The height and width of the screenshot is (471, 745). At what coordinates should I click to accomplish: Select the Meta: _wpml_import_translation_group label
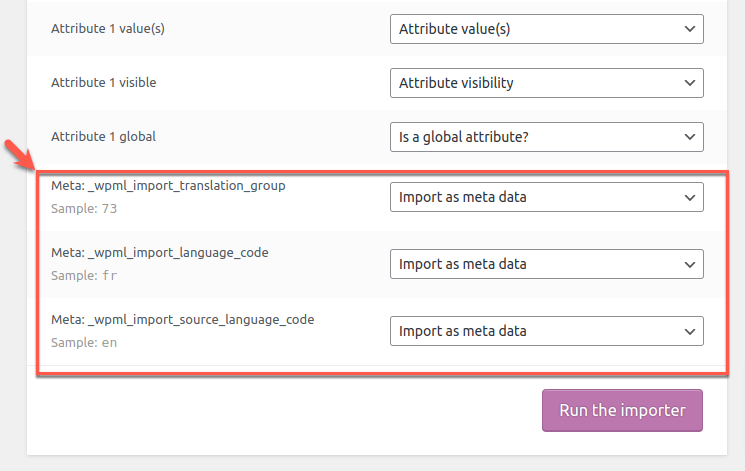tap(168, 186)
